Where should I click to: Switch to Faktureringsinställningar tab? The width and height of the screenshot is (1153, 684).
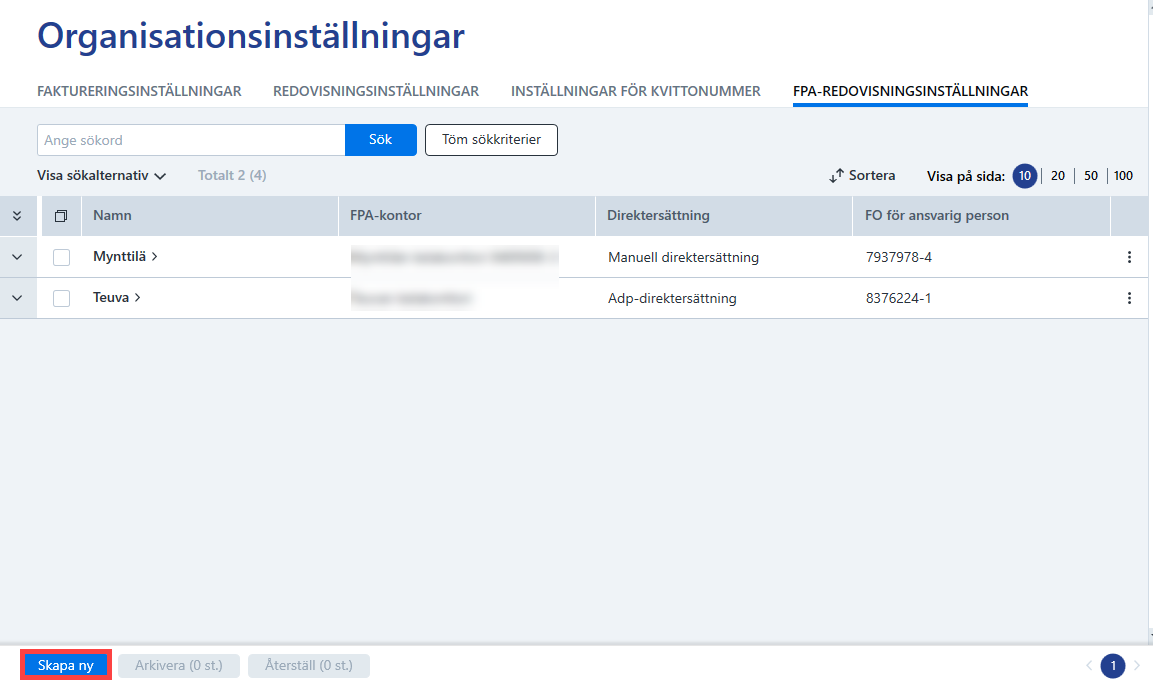(139, 91)
